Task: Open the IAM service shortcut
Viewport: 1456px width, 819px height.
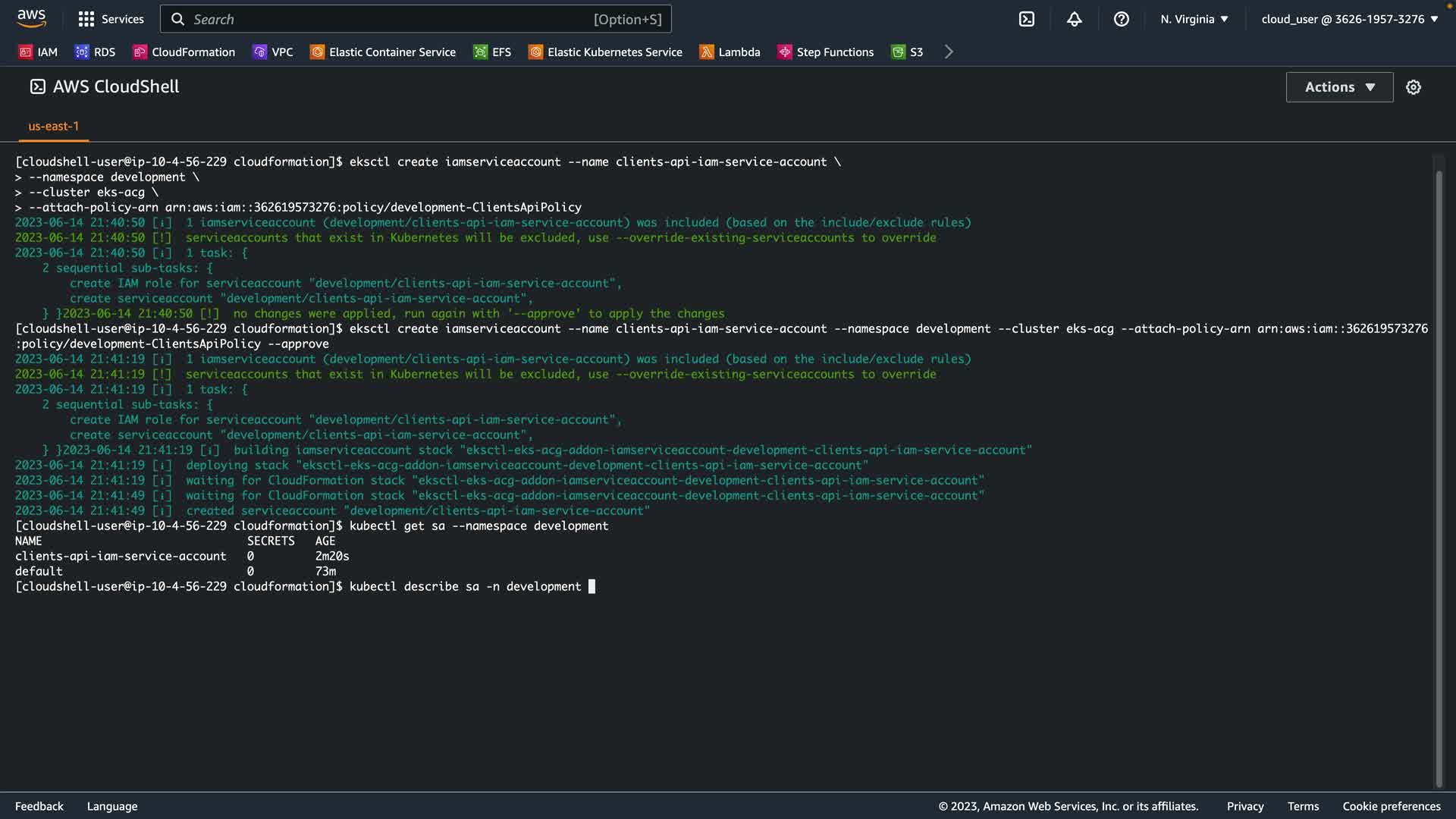Action: (38, 52)
